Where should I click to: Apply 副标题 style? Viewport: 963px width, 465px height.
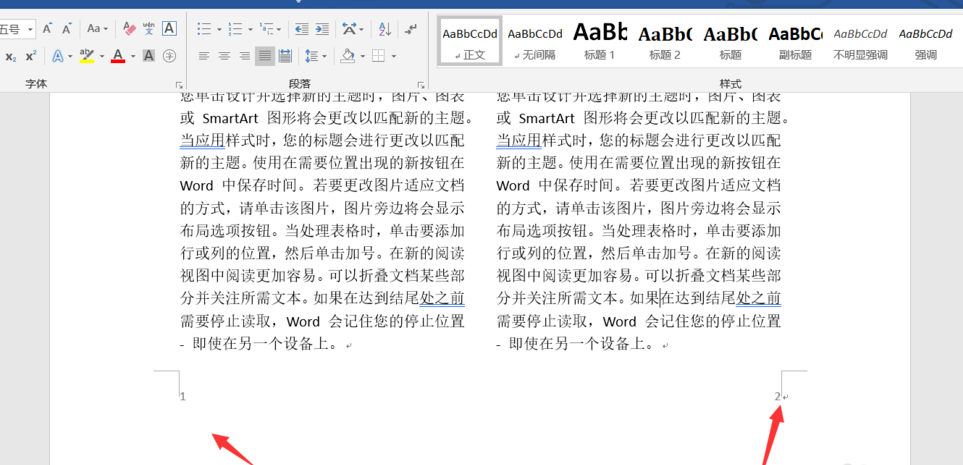795,41
